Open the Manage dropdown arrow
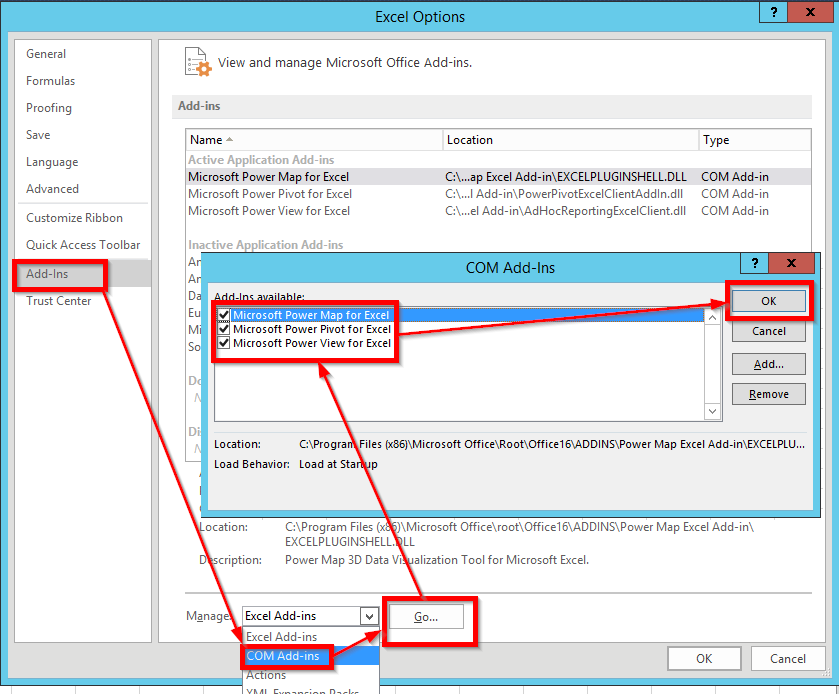 click(369, 616)
